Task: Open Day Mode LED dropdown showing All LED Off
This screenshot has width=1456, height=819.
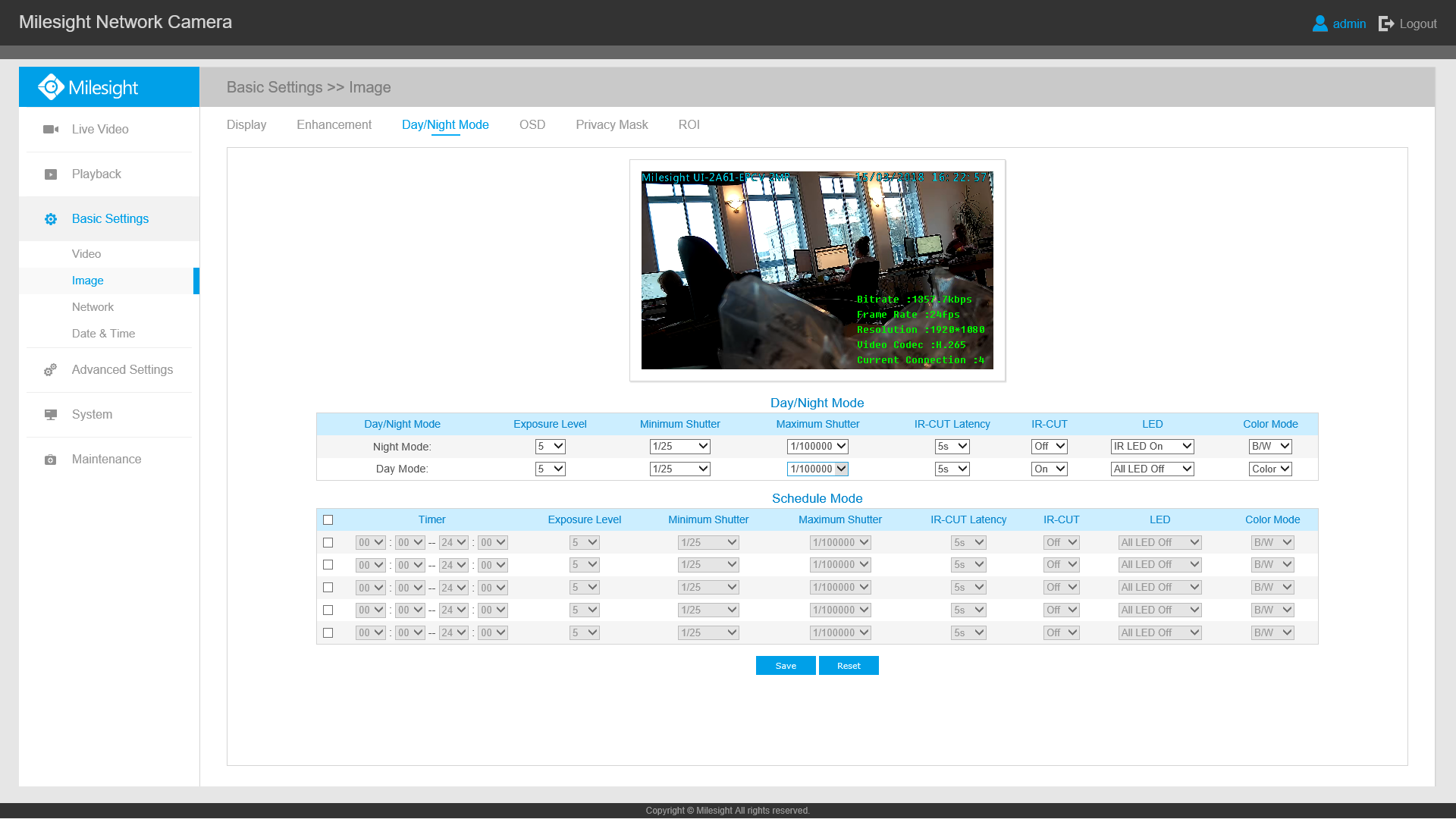Action: 1153,469
